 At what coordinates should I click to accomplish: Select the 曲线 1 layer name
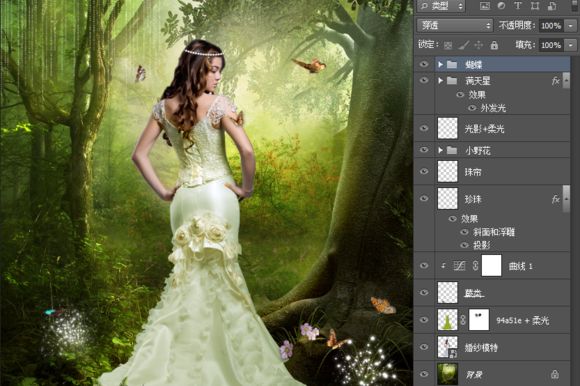pyautogui.click(x=521, y=266)
